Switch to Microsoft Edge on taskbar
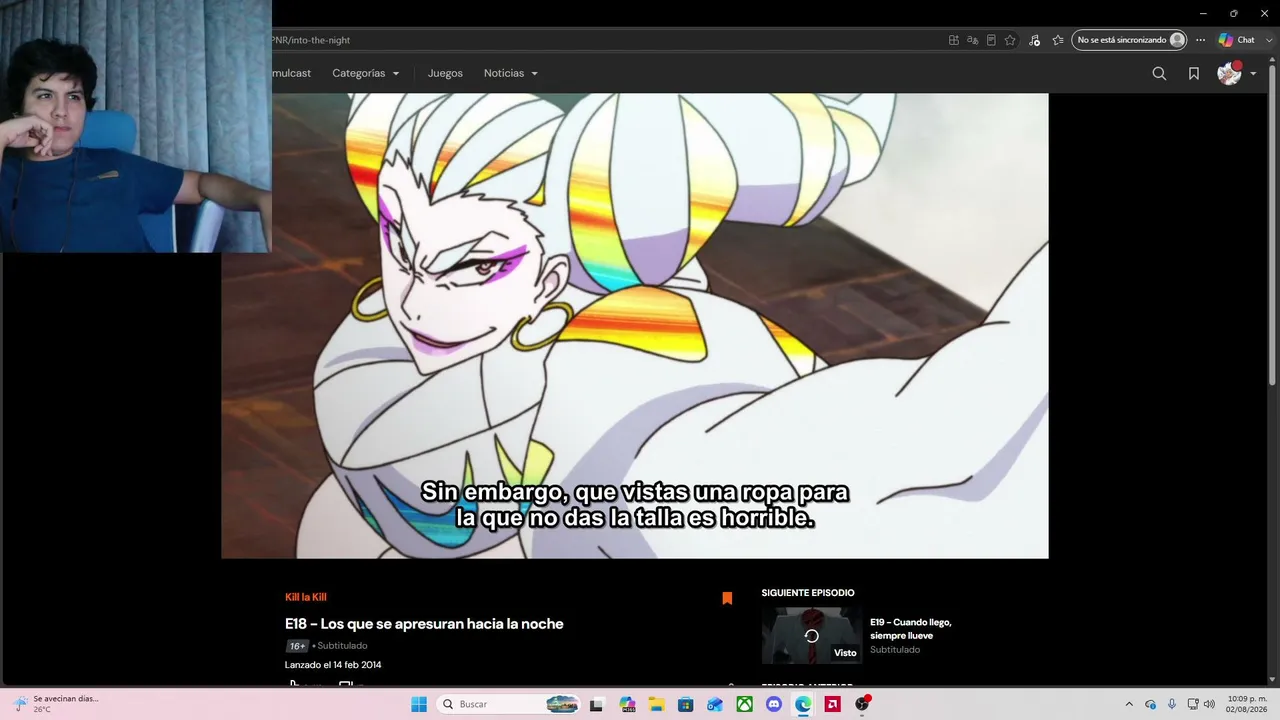 (x=803, y=704)
